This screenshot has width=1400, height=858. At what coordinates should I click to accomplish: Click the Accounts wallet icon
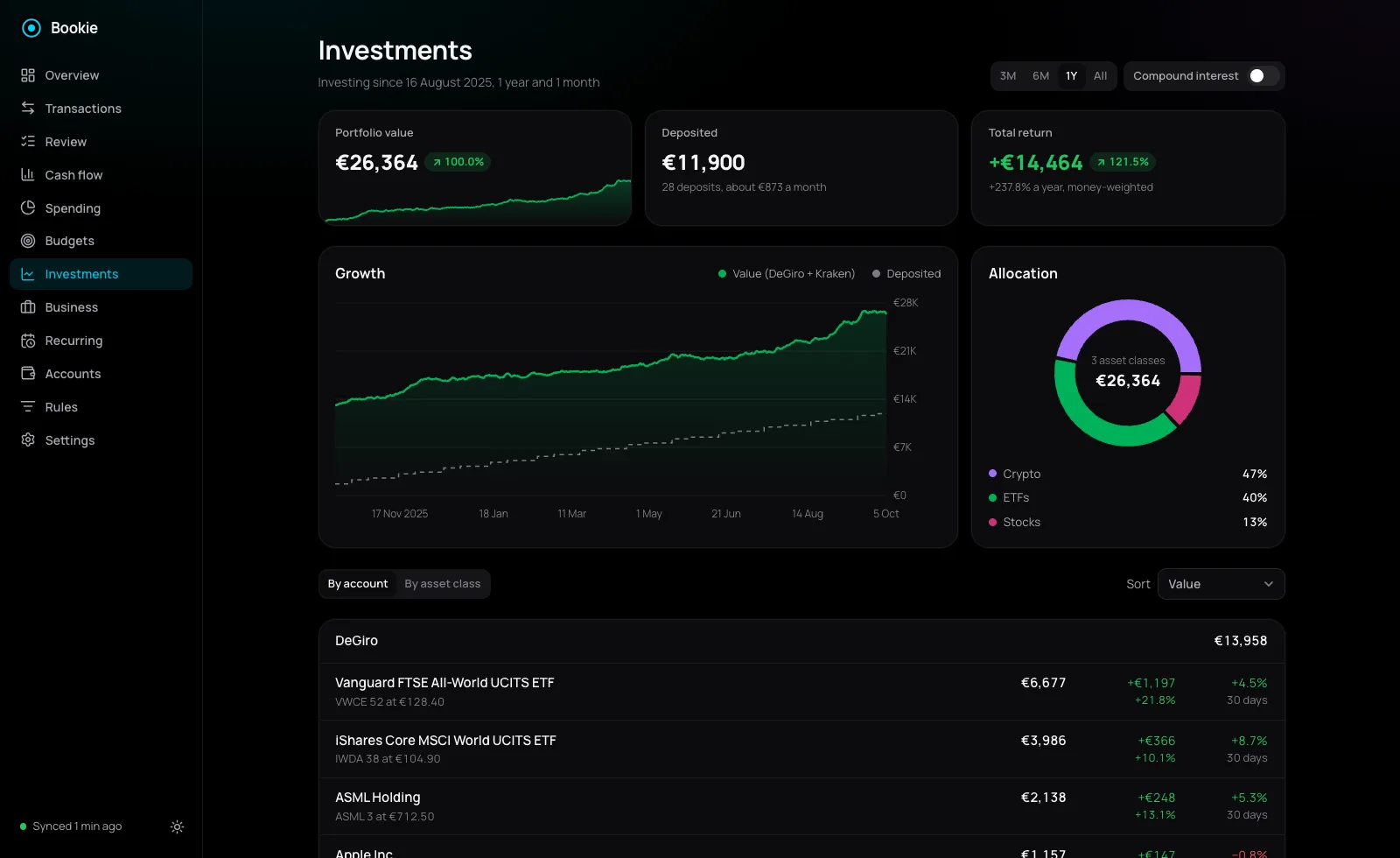pyautogui.click(x=28, y=374)
